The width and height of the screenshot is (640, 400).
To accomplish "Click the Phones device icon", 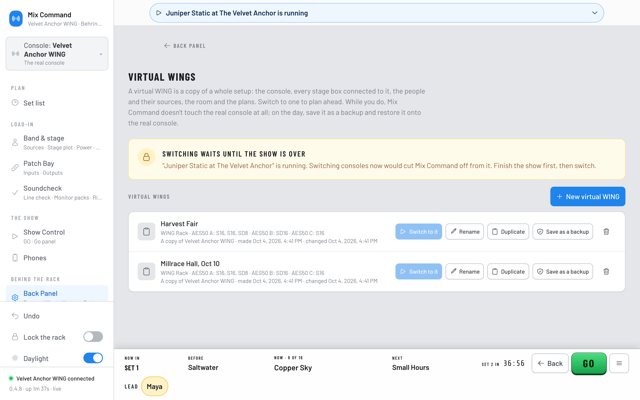I will point(15,258).
